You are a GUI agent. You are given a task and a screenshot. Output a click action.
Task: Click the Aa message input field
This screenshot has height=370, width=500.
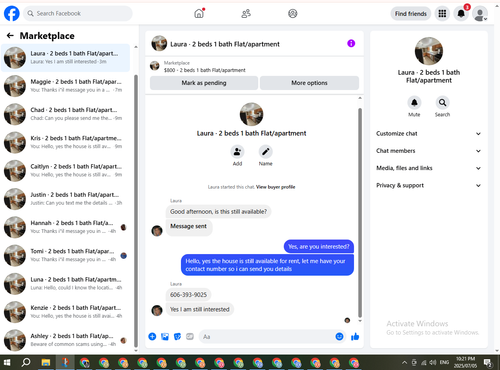pyautogui.click(x=273, y=337)
